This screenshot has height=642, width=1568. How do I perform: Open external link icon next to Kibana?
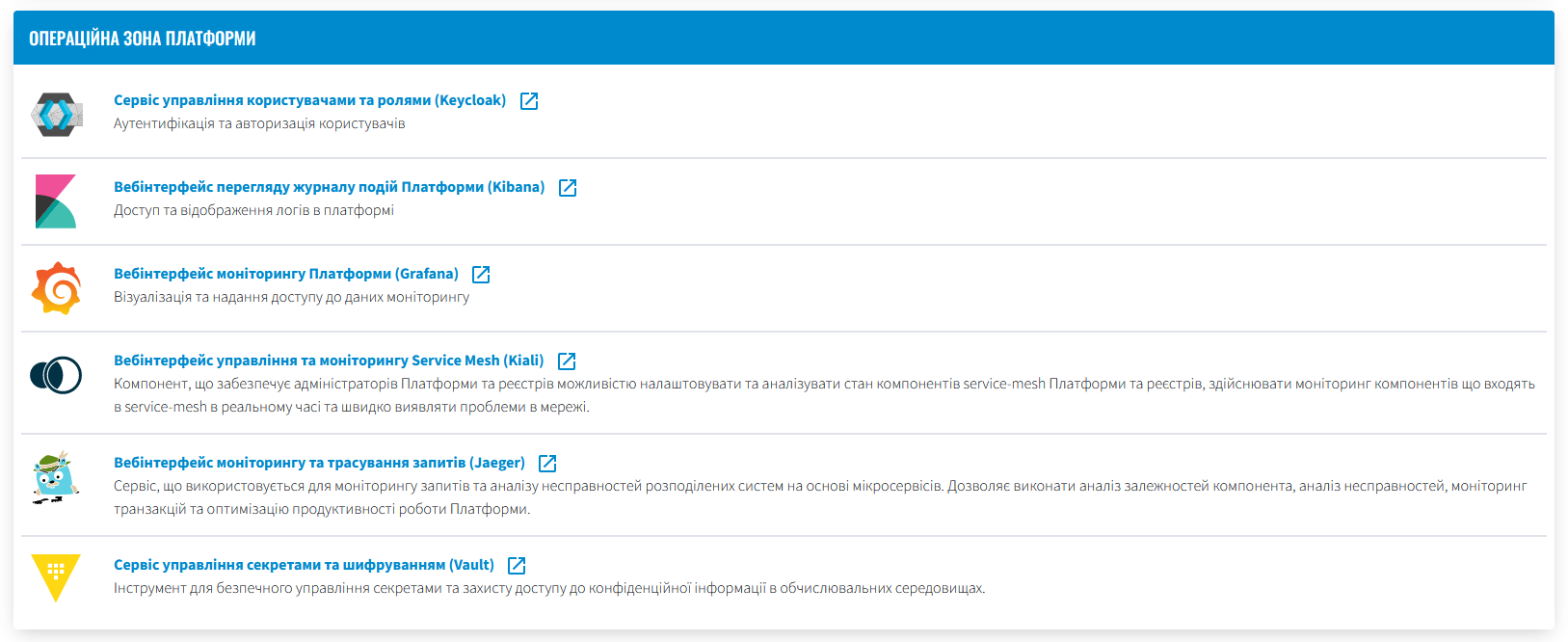(568, 188)
